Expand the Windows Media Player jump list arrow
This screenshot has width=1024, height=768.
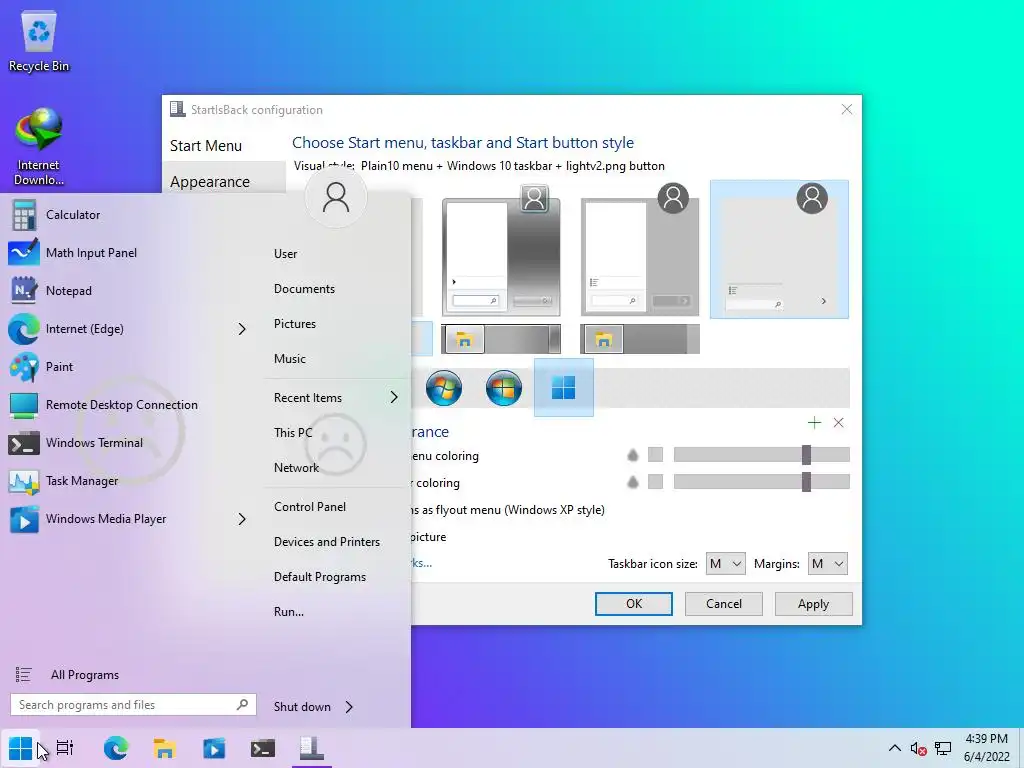tap(242, 519)
